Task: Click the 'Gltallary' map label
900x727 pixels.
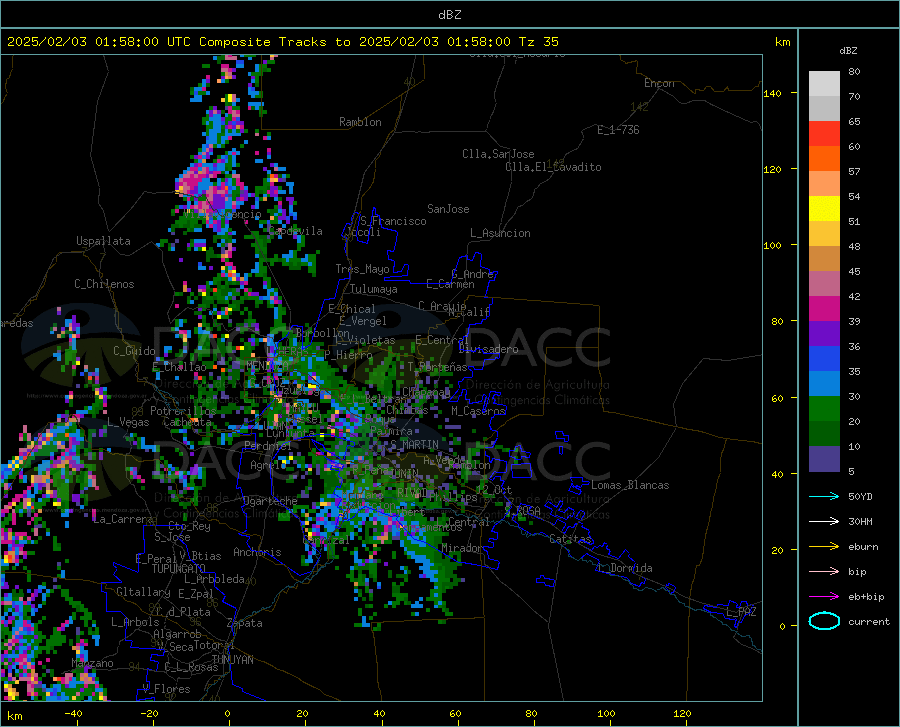Action: pyautogui.click(x=143, y=592)
